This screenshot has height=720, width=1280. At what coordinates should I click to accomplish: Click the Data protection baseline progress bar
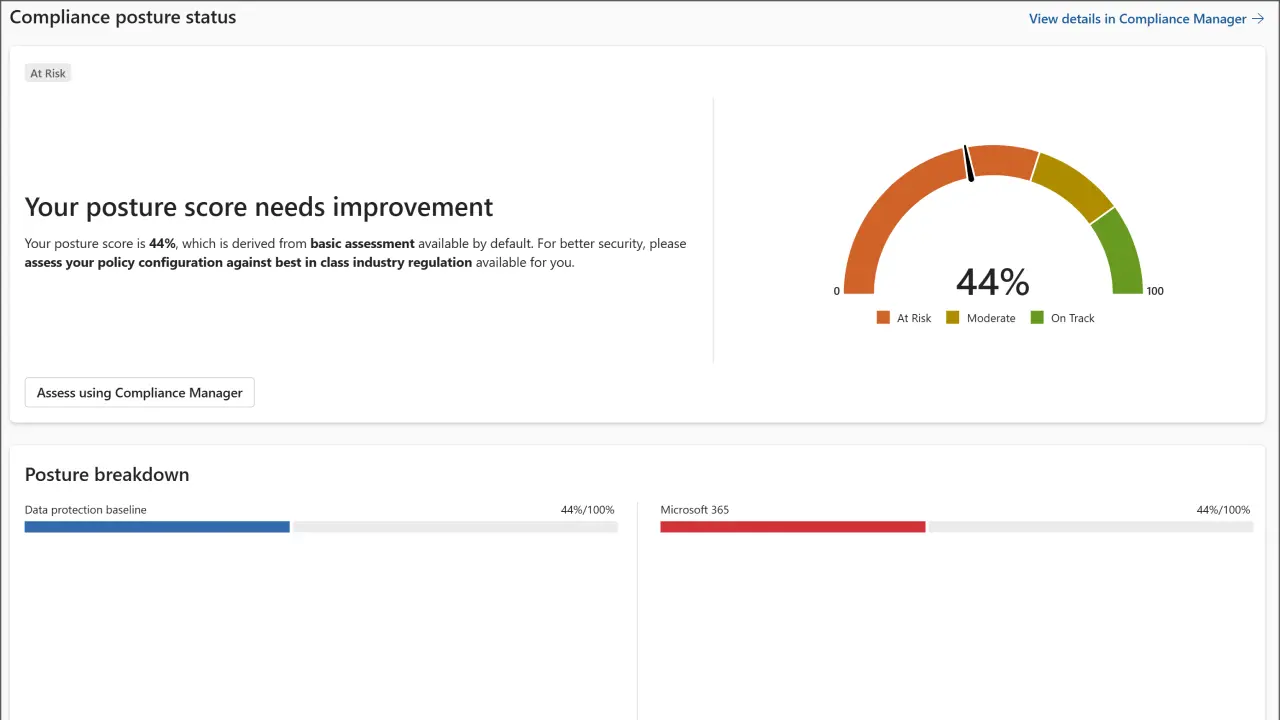[x=157, y=526]
